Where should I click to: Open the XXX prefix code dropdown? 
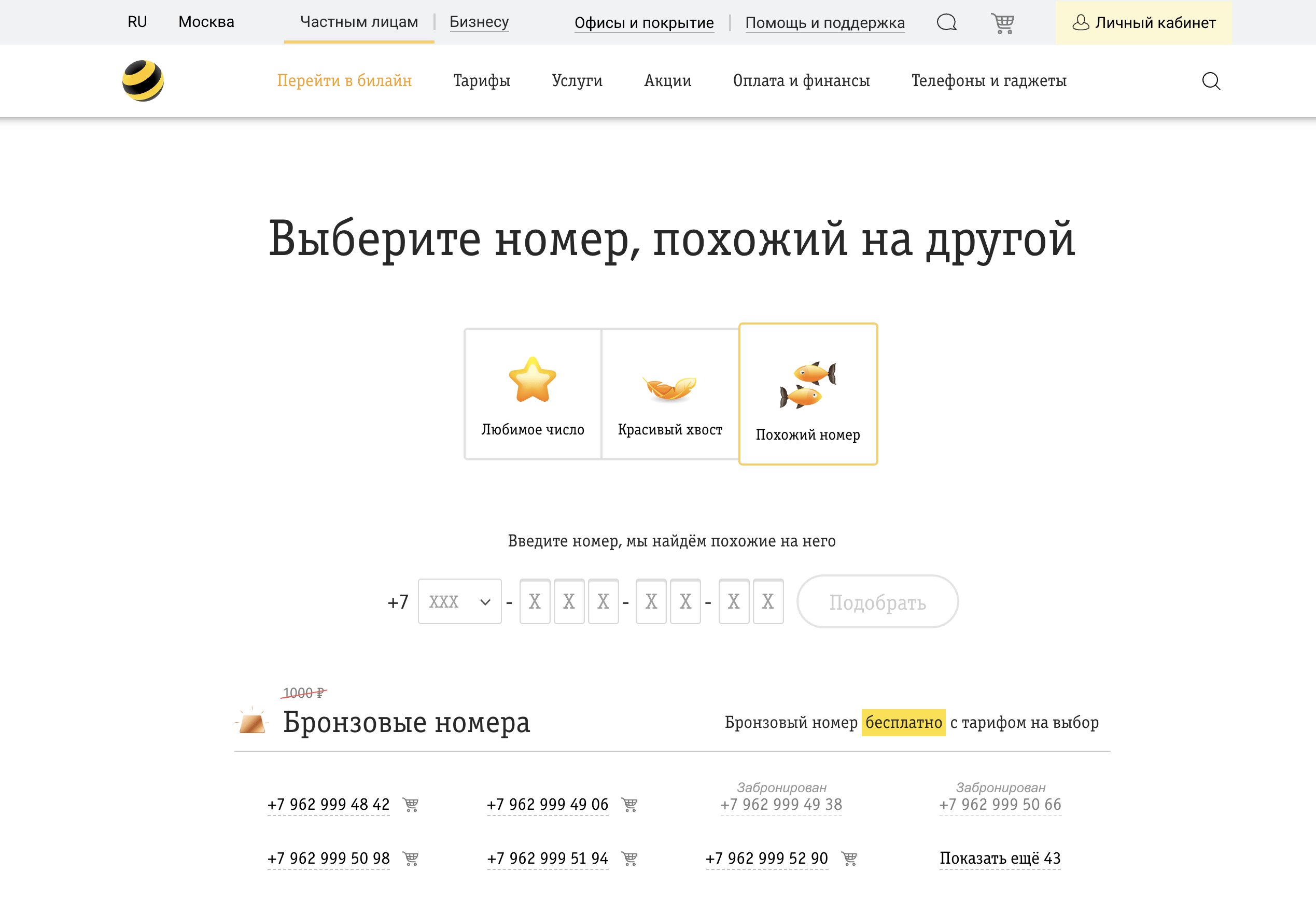point(459,602)
